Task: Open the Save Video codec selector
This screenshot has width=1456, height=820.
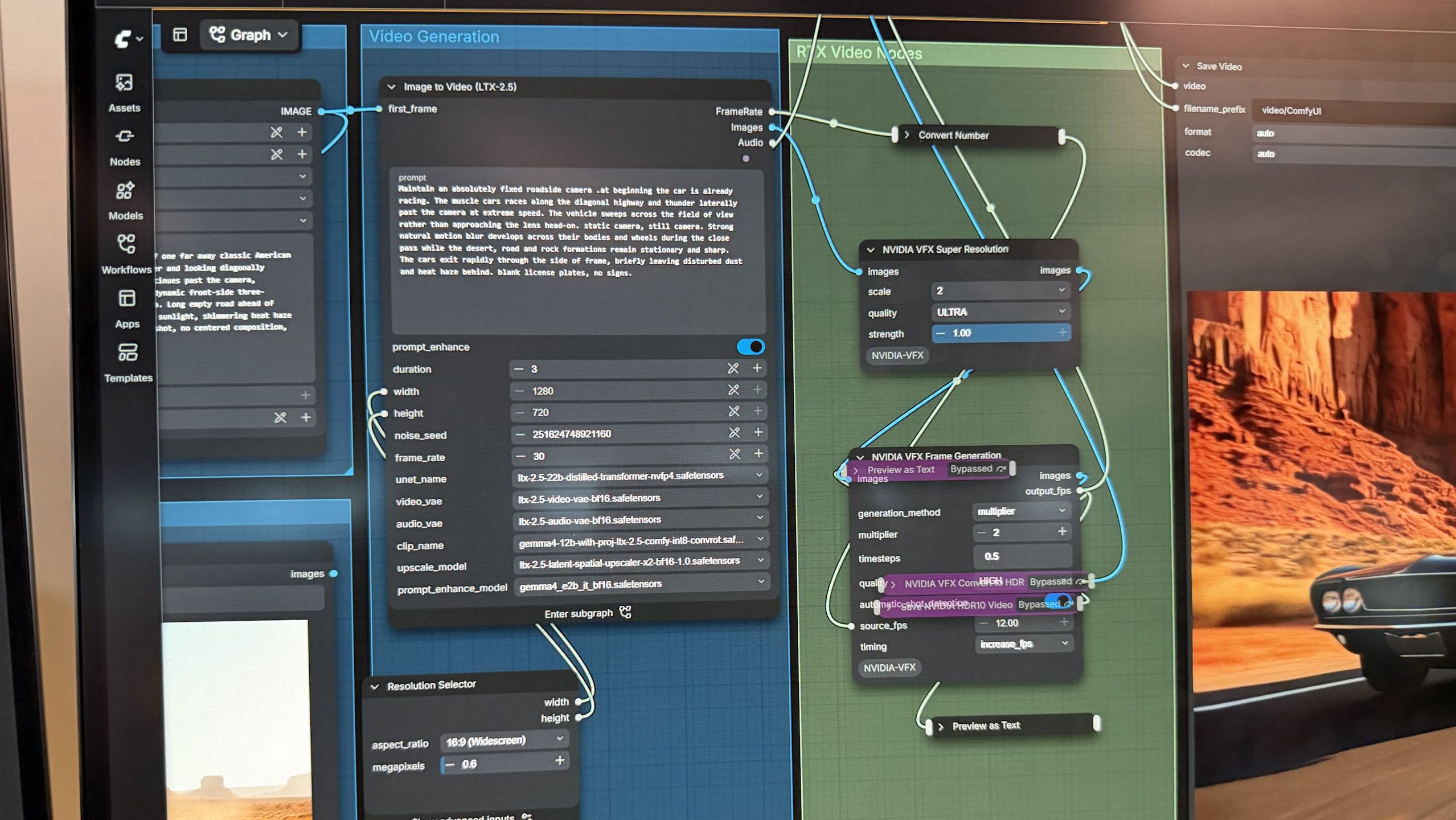Action: pos(1354,154)
